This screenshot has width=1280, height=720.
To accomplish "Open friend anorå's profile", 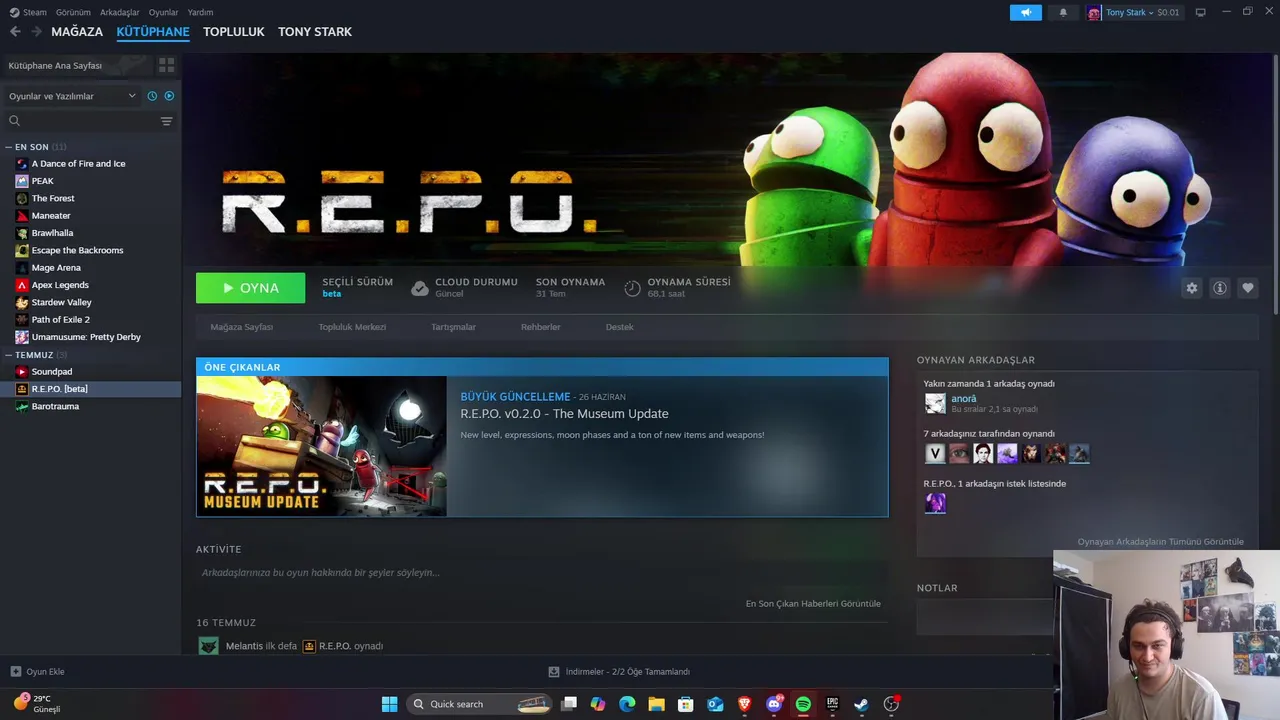I will click(x=963, y=398).
